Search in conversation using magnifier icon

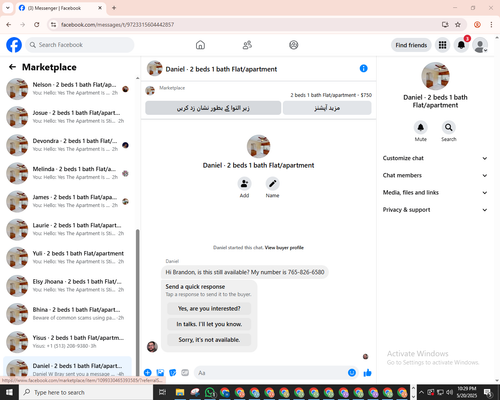click(449, 127)
